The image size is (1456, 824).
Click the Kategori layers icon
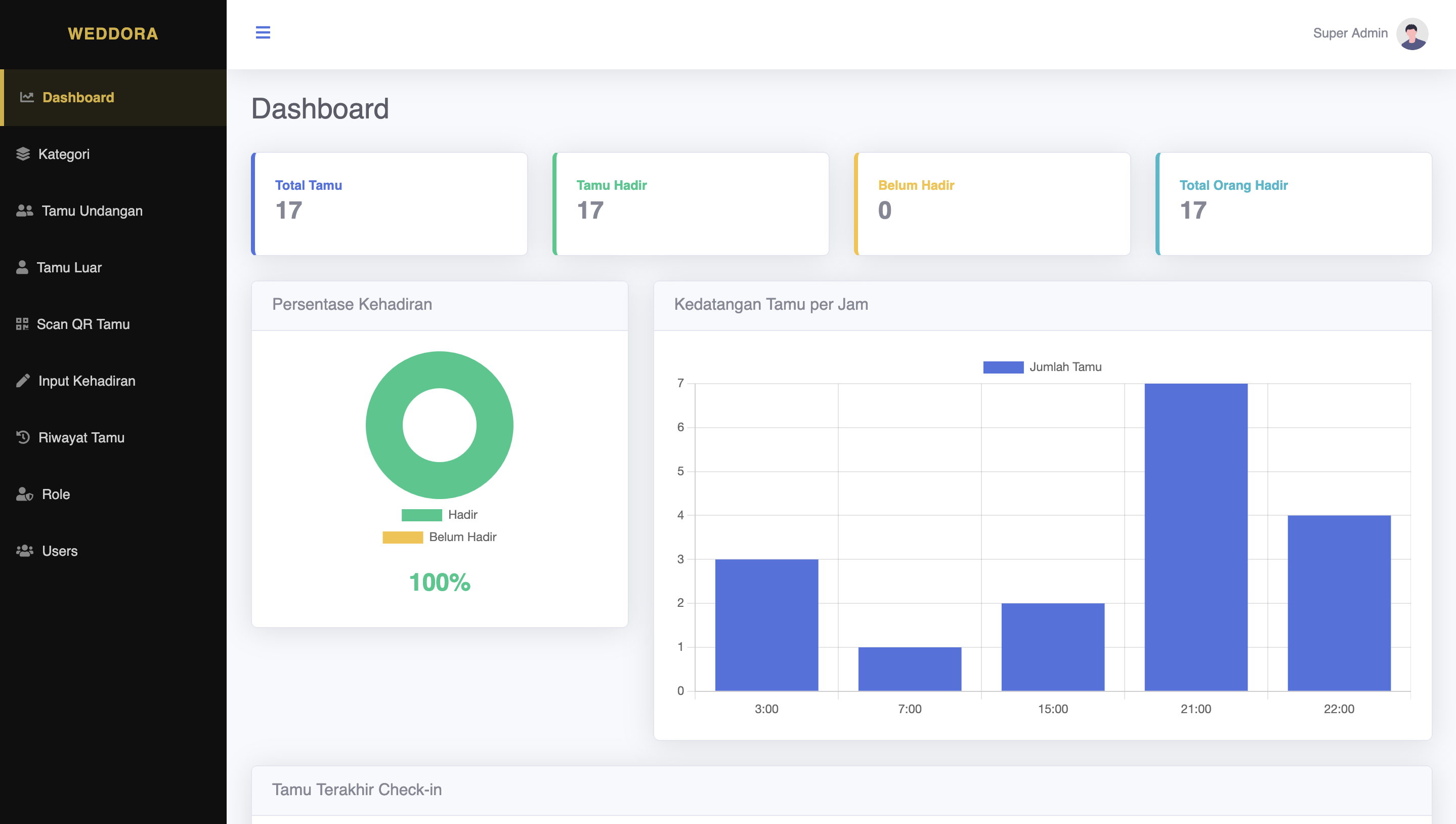[x=23, y=154]
